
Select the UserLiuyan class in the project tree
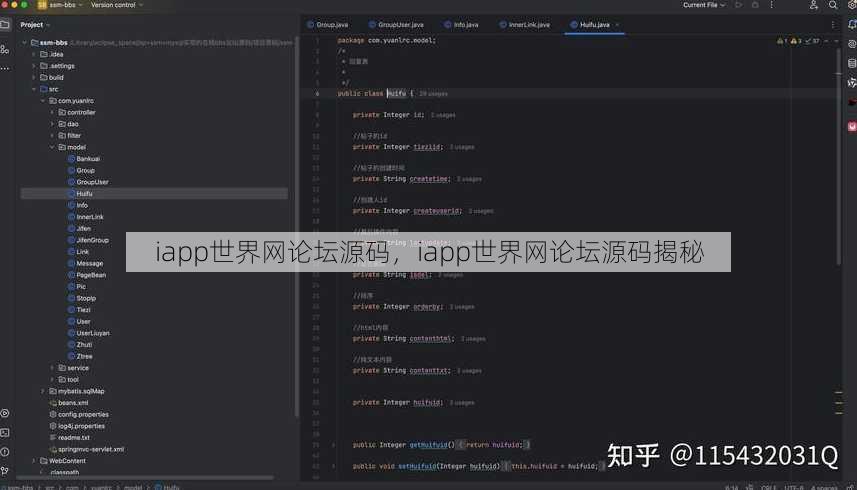click(x=93, y=333)
